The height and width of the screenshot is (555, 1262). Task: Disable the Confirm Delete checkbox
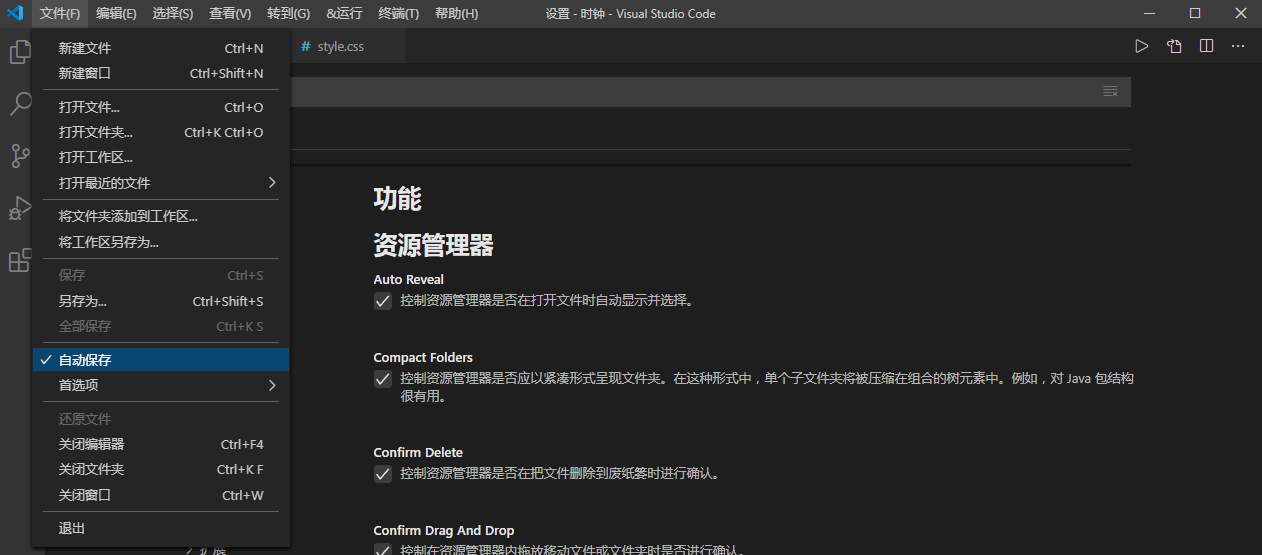click(383, 474)
